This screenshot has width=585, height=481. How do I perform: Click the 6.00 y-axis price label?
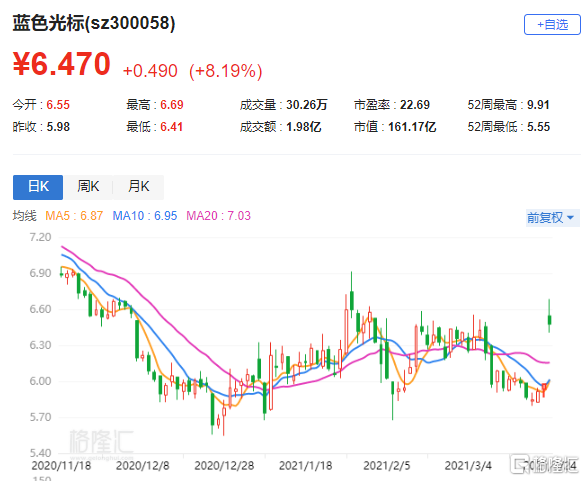pyautogui.click(x=40, y=381)
